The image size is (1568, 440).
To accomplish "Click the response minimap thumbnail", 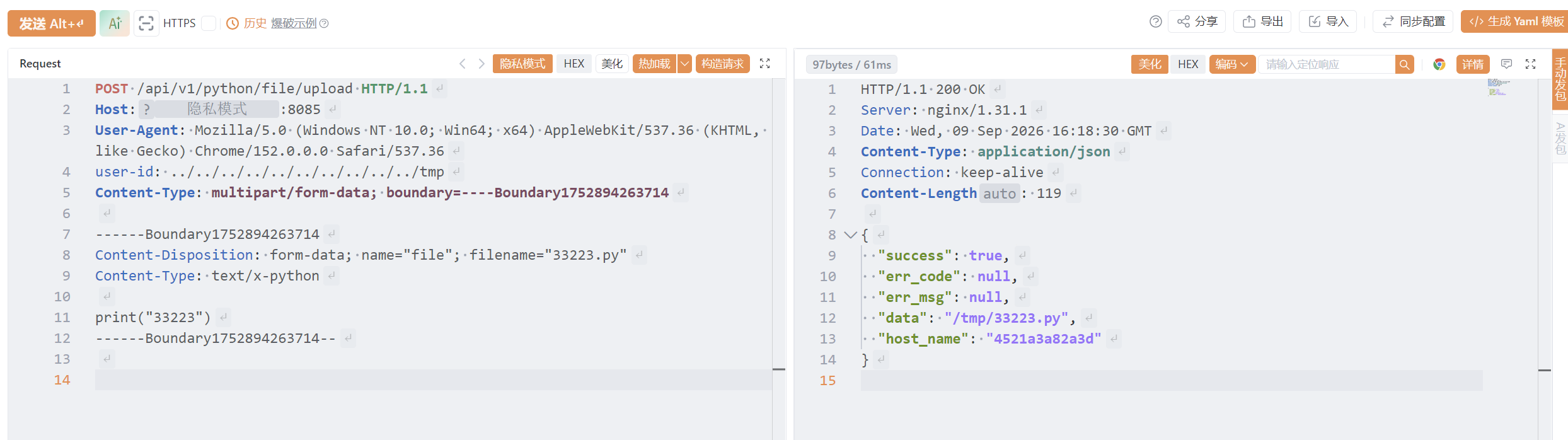I will pos(1499,87).
